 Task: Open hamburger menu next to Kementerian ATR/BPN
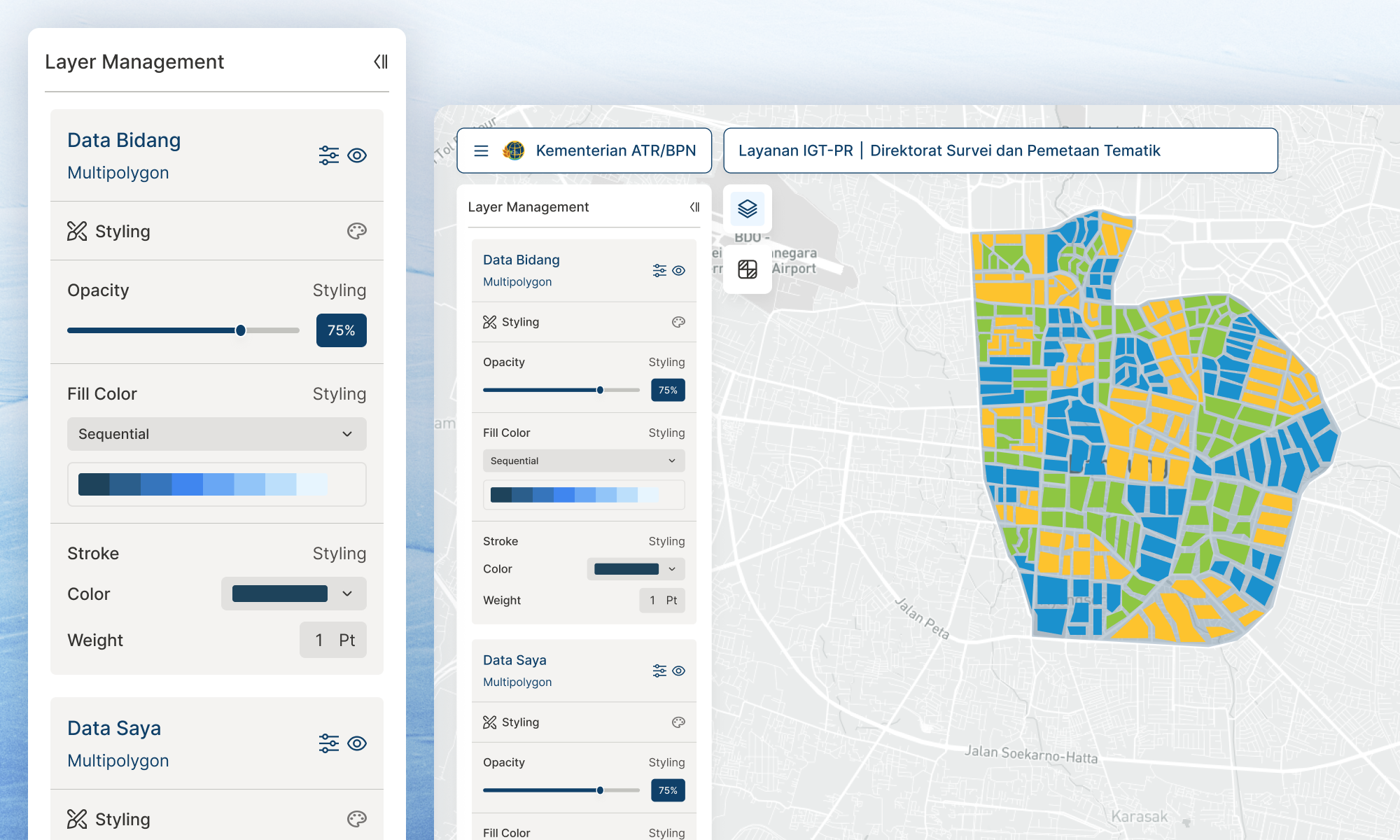pos(481,150)
